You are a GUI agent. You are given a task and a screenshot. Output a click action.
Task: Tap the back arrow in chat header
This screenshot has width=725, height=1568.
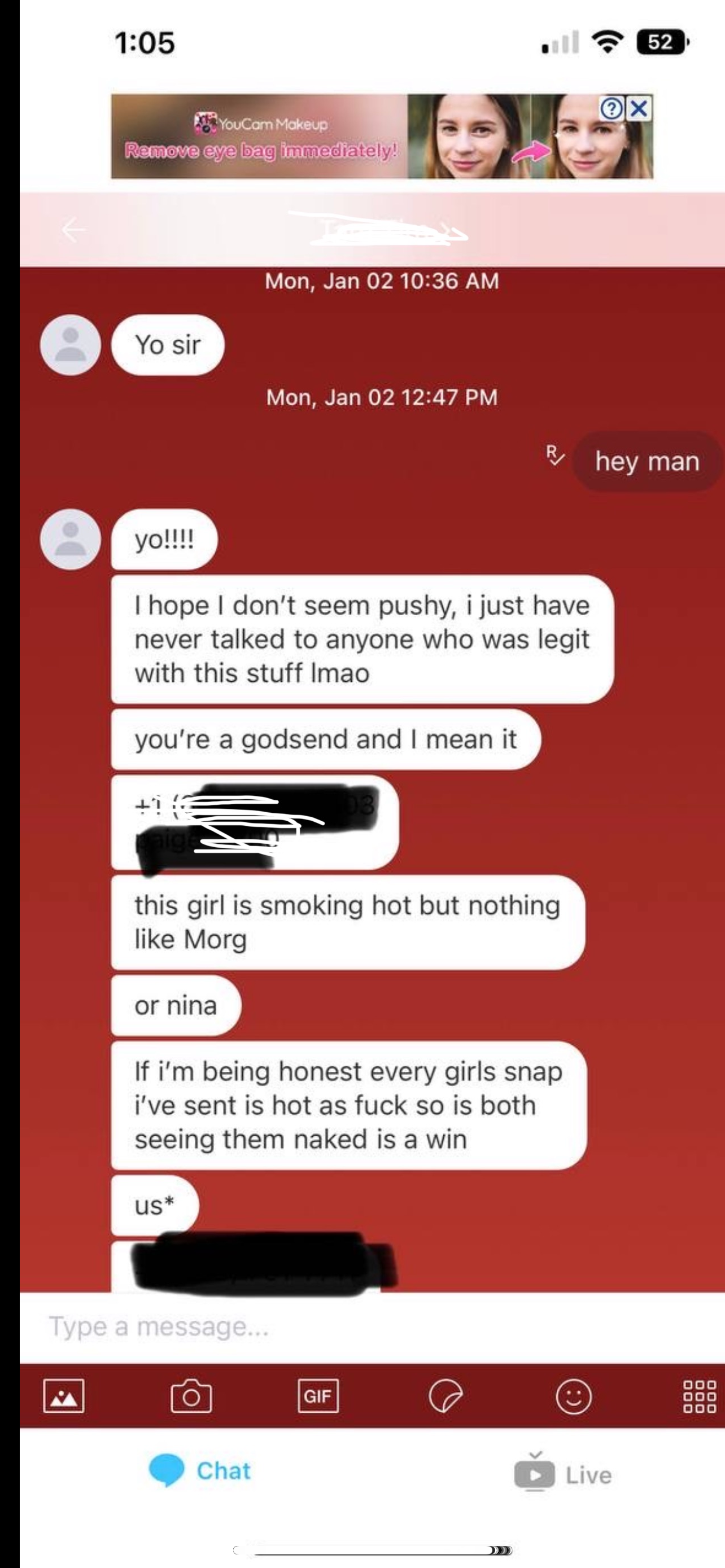[73, 230]
